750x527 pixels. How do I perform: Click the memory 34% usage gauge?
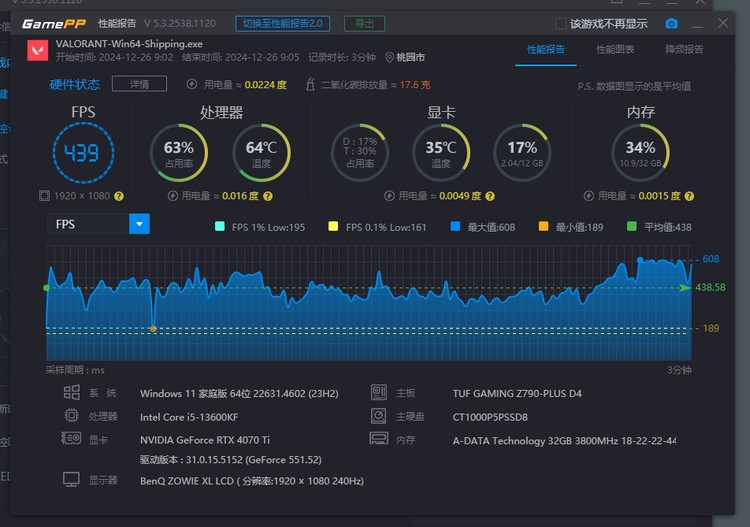tap(640, 153)
